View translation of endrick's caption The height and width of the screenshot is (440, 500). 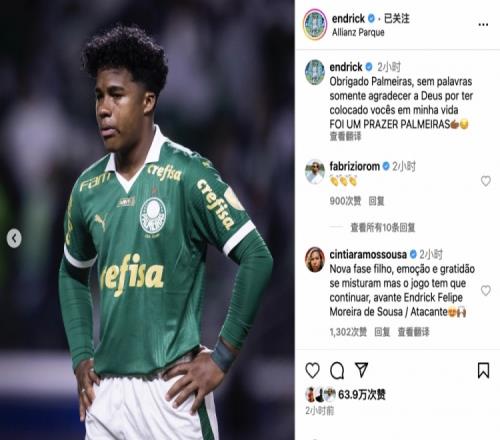point(345,136)
